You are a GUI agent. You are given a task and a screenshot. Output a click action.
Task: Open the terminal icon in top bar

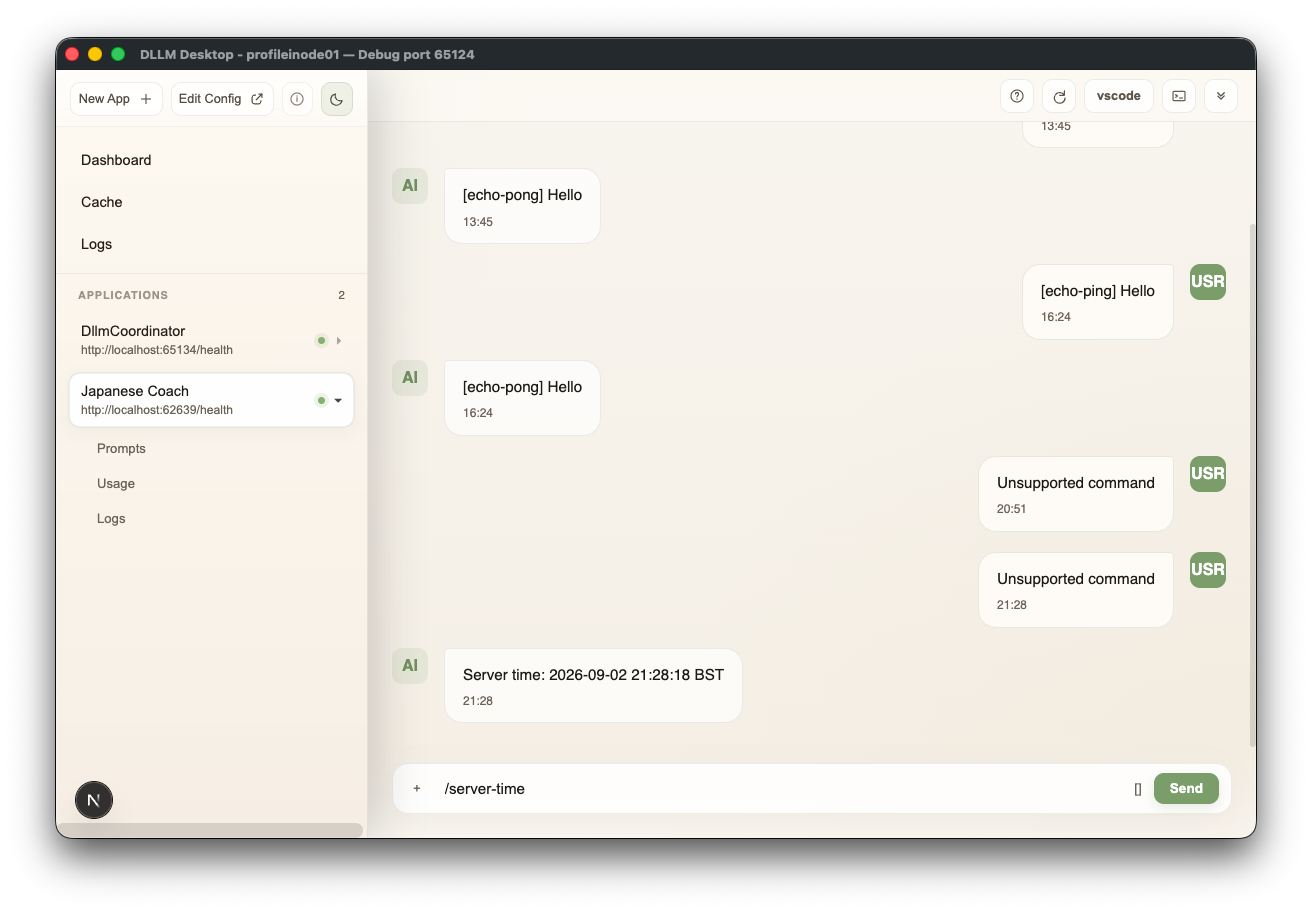[x=1179, y=96]
